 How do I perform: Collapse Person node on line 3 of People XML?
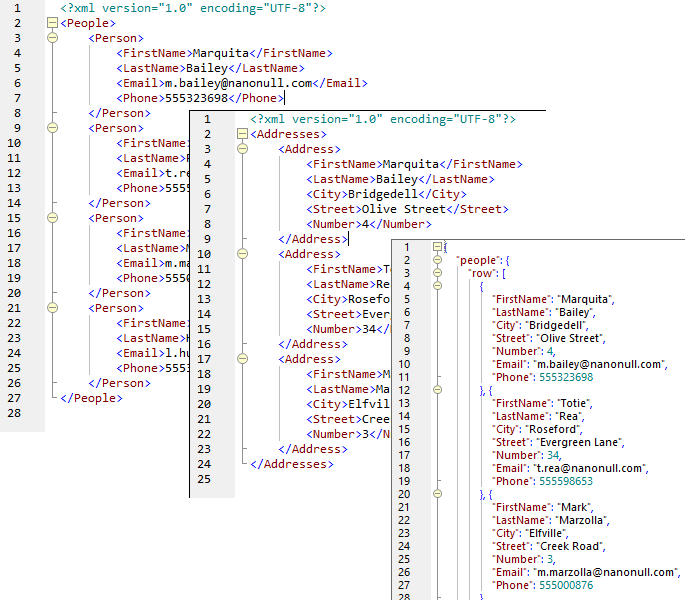point(52,38)
